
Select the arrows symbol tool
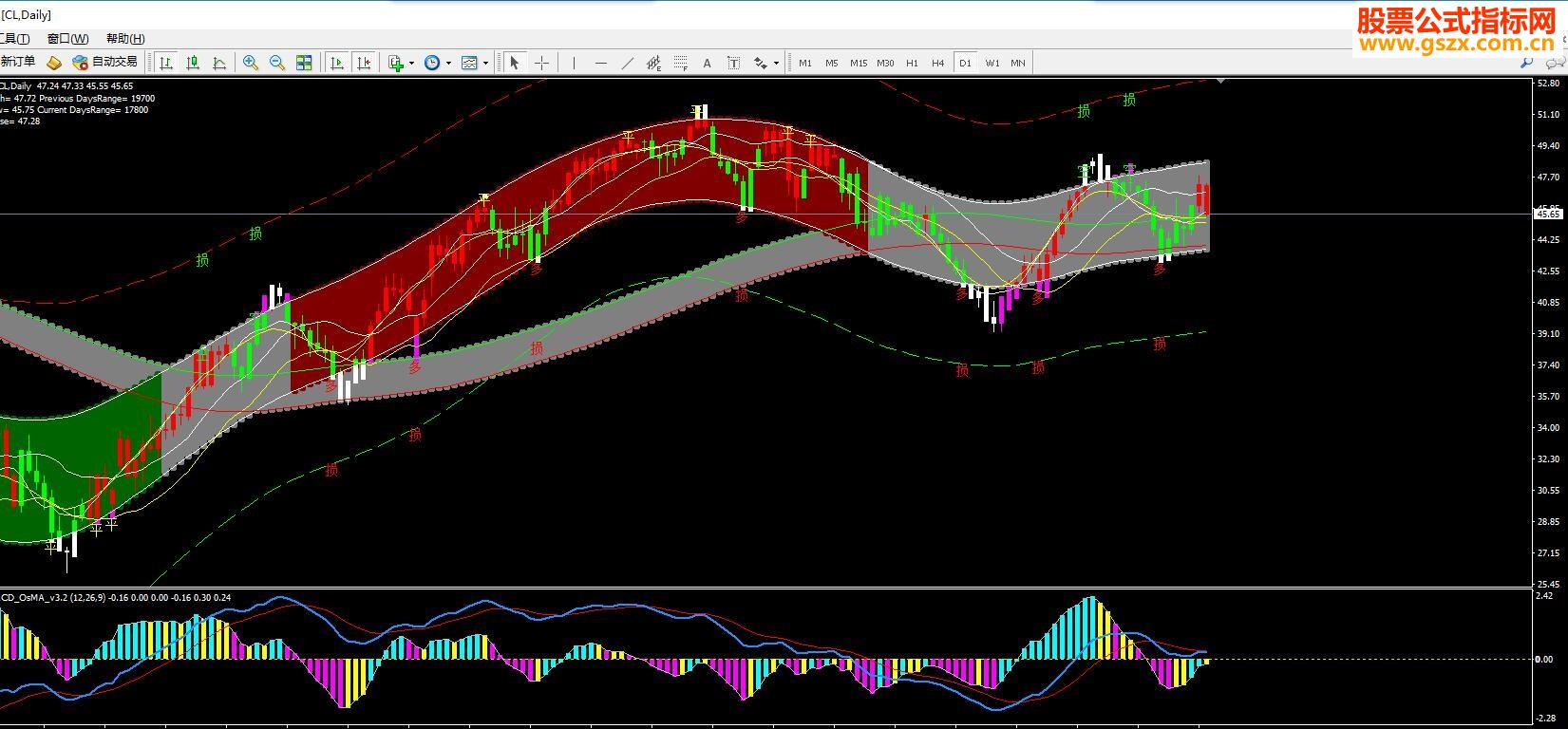click(x=761, y=63)
